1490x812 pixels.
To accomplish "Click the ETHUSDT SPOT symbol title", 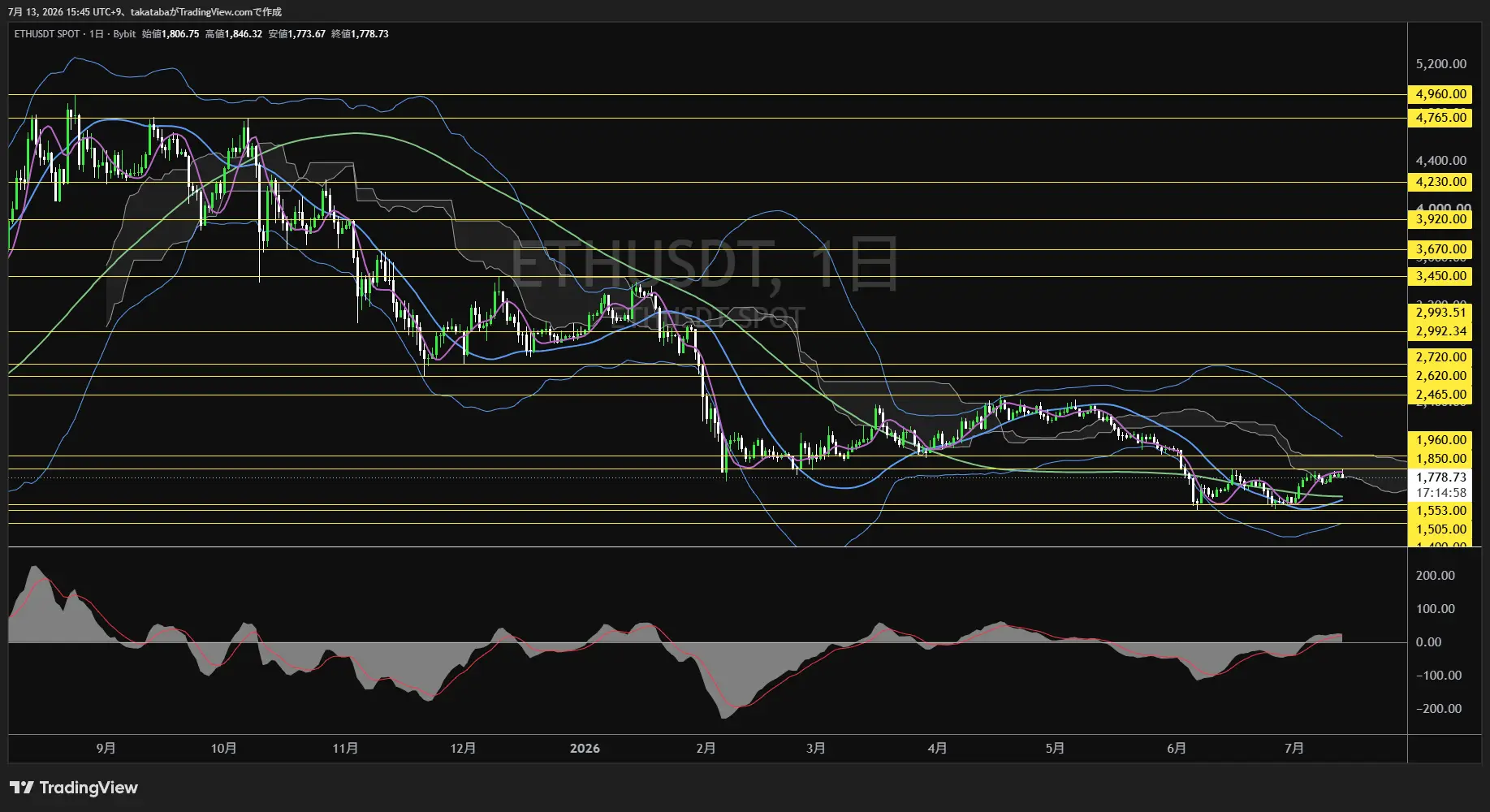I will tap(47, 34).
